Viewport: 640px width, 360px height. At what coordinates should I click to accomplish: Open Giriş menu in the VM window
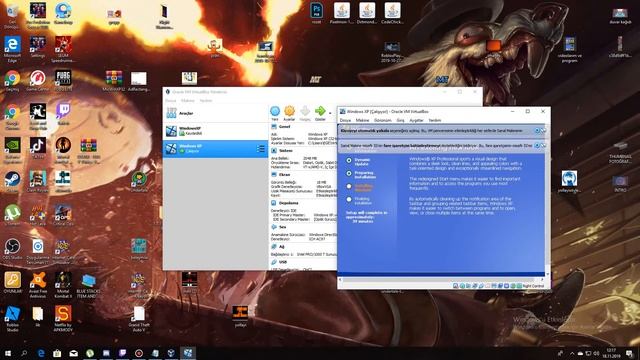point(401,120)
